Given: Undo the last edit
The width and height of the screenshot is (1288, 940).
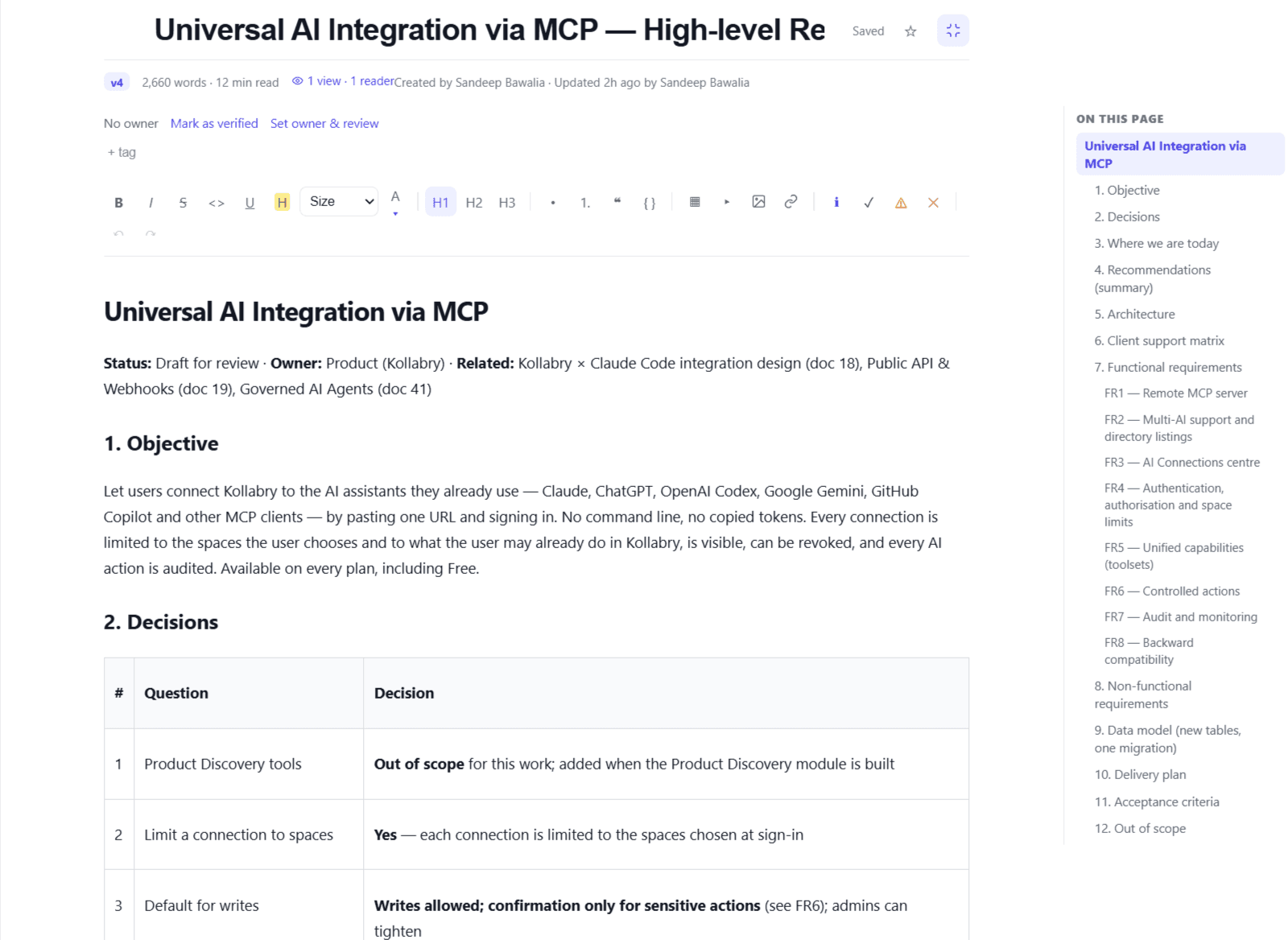Looking at the screenshot, I should [x=119, y=234].
